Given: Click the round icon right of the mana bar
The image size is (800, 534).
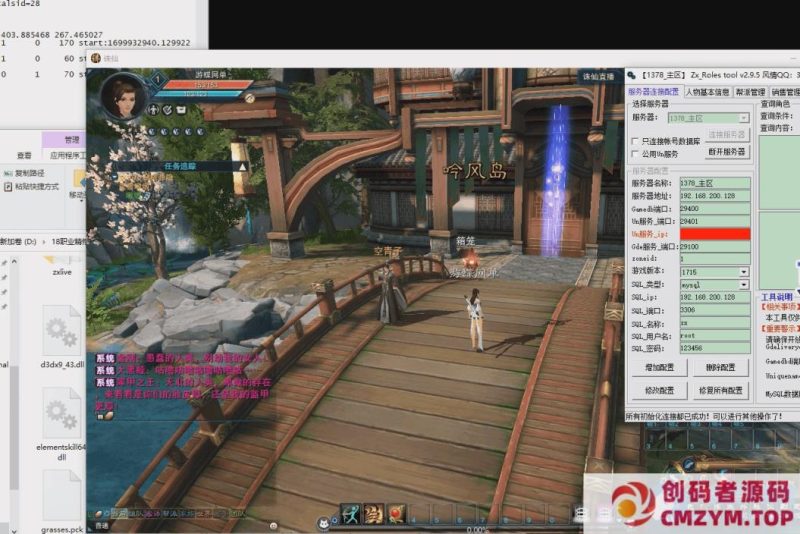Looking at the screenshot, I should coord(249,98).
